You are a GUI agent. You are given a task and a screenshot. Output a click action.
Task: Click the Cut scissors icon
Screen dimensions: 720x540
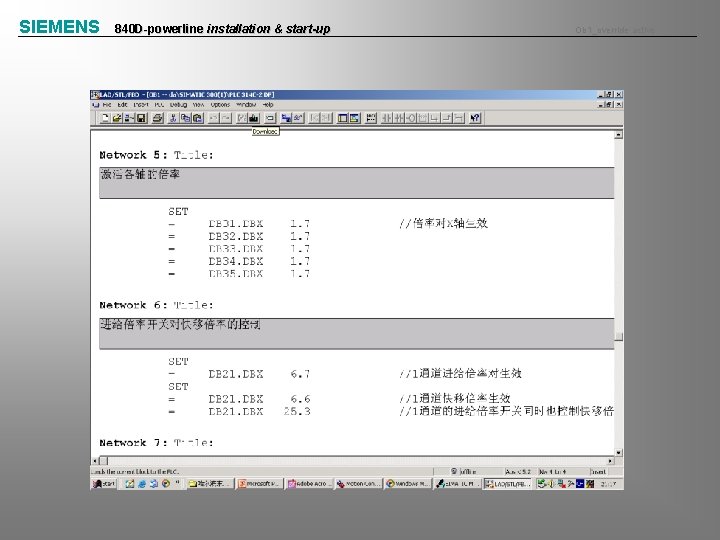click(173, 118)
